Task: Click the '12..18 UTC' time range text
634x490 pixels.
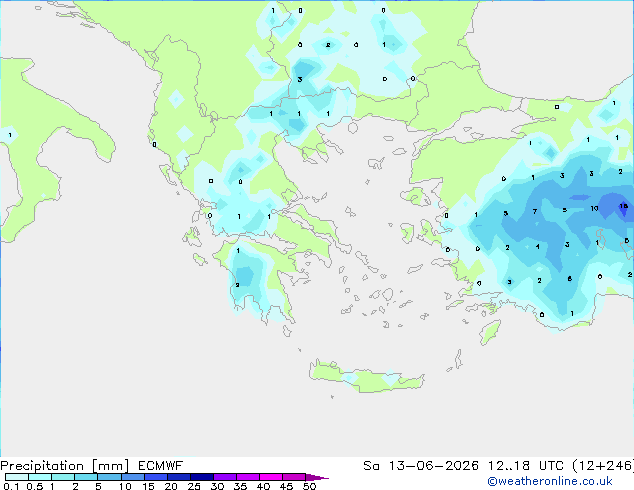Action: click(526, 466)
